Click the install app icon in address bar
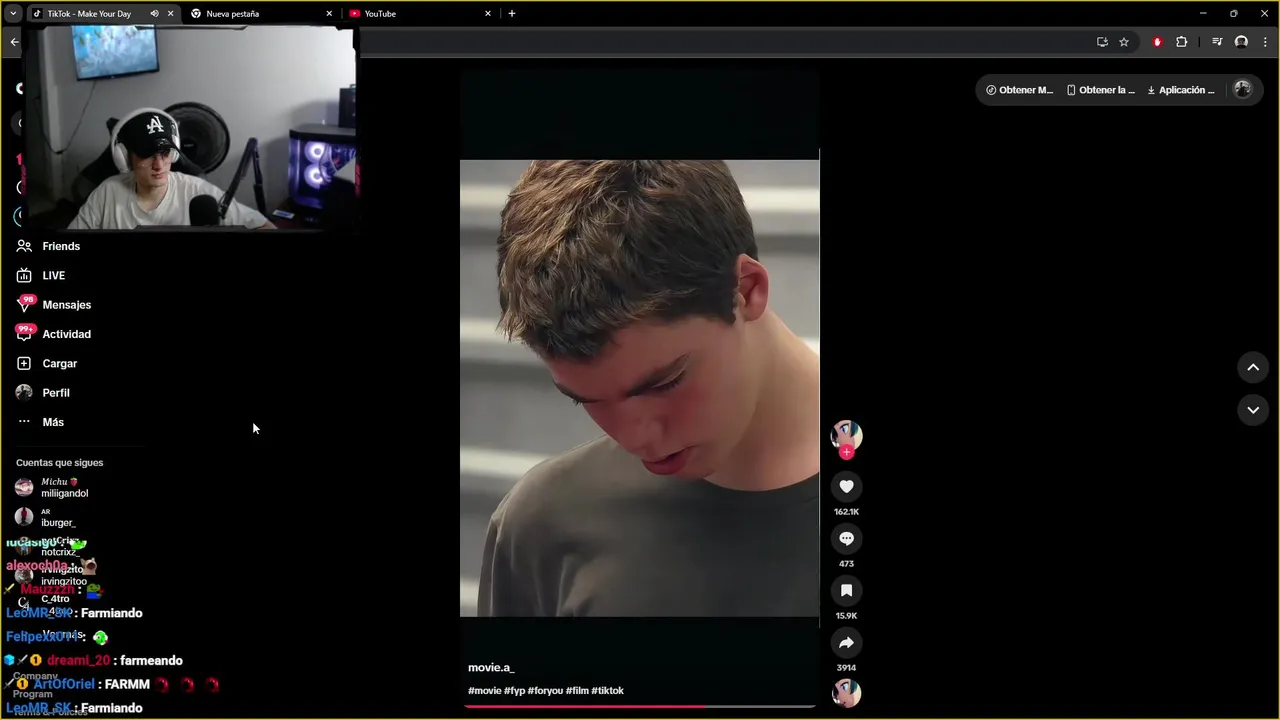This screenshot has height=720, width=1280. 1102,42
